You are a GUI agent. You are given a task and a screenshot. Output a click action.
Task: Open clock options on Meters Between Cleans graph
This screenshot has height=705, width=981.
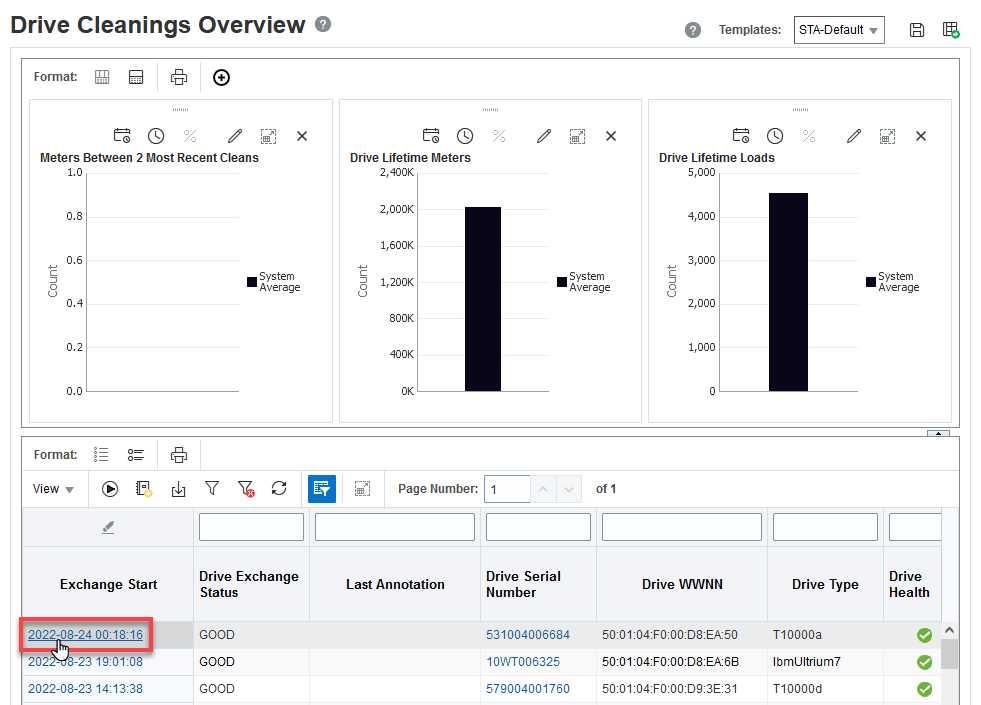pos(156,136)
